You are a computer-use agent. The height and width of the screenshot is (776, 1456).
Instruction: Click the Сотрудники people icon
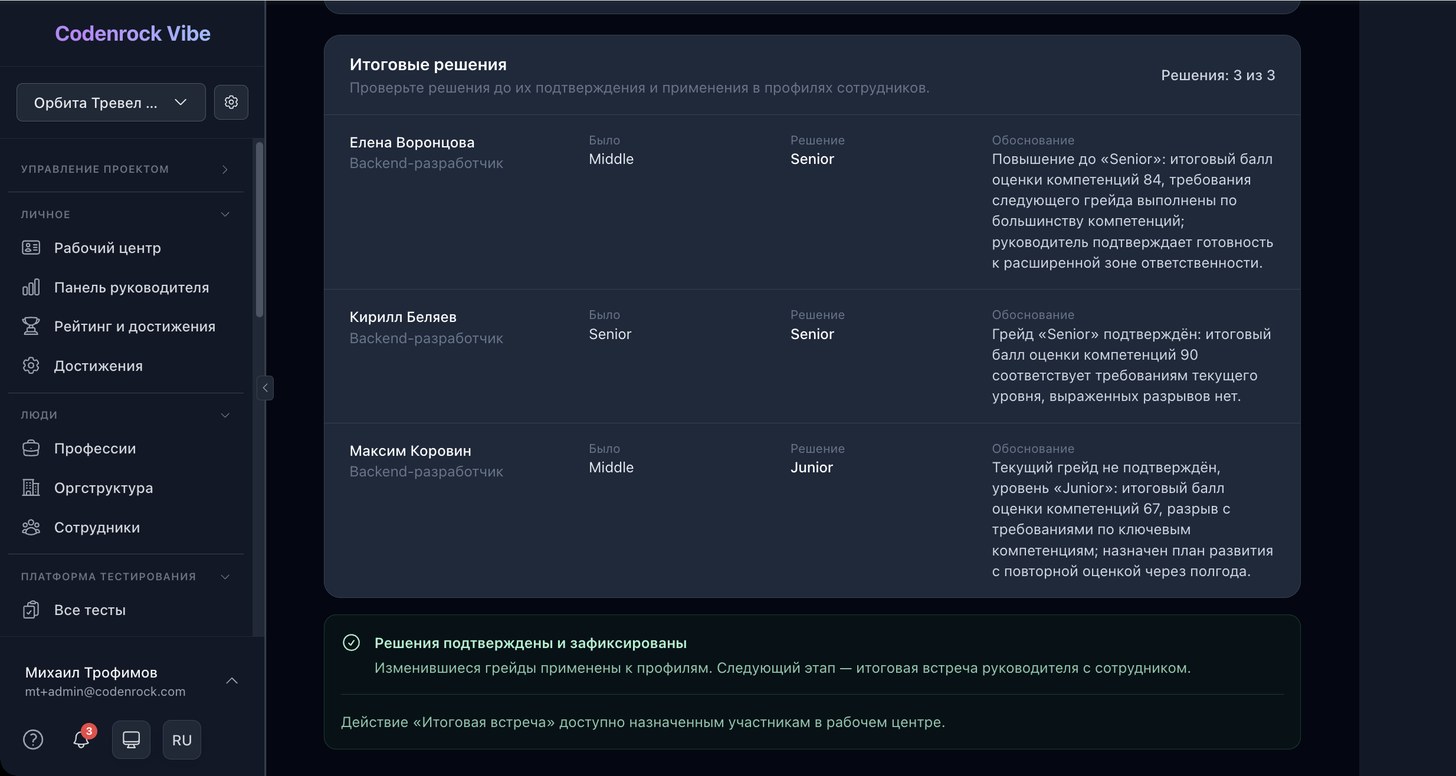click(31, 527)
